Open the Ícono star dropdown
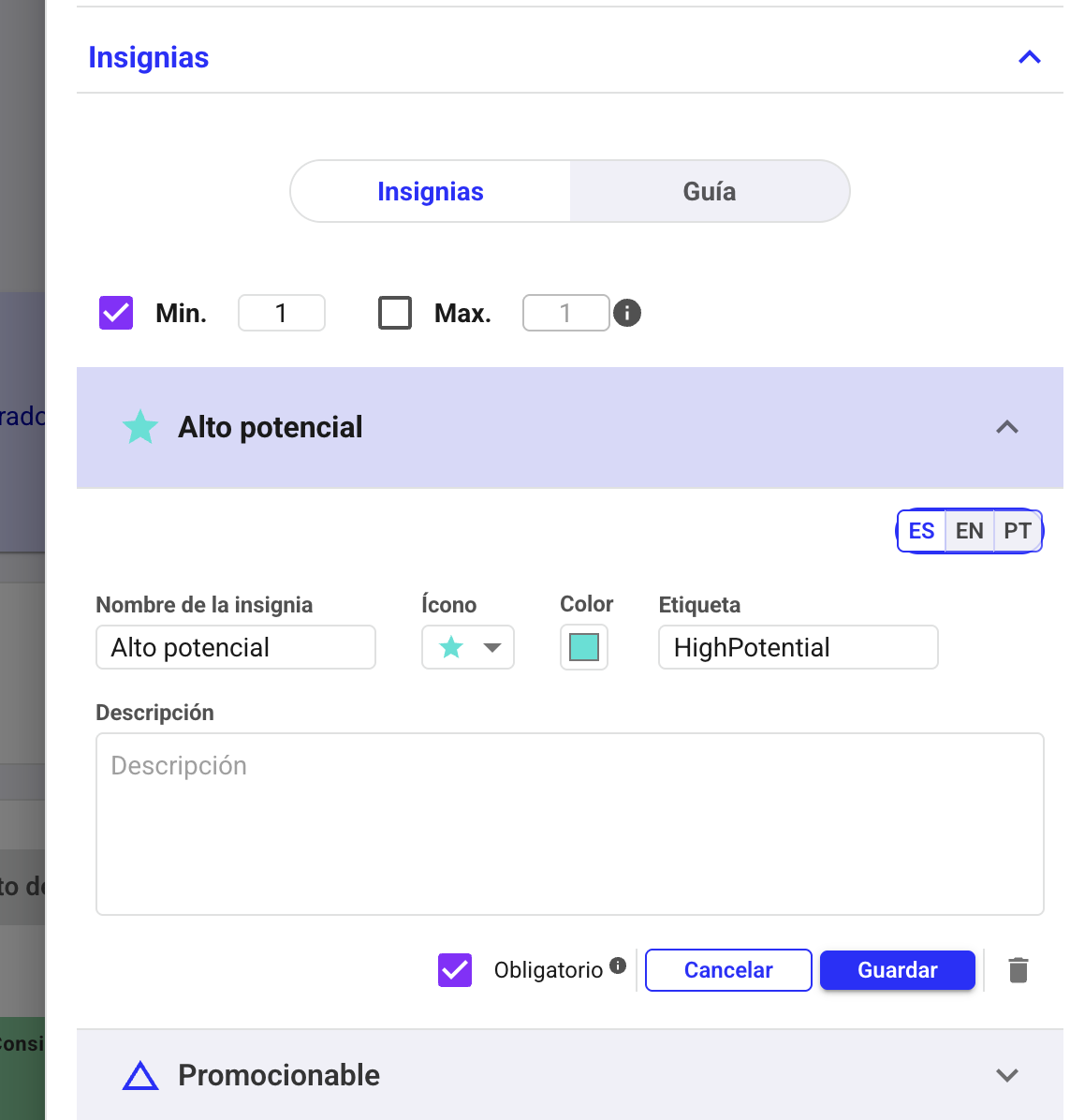The image size is (1070, 1120). (x=468, y=647)
